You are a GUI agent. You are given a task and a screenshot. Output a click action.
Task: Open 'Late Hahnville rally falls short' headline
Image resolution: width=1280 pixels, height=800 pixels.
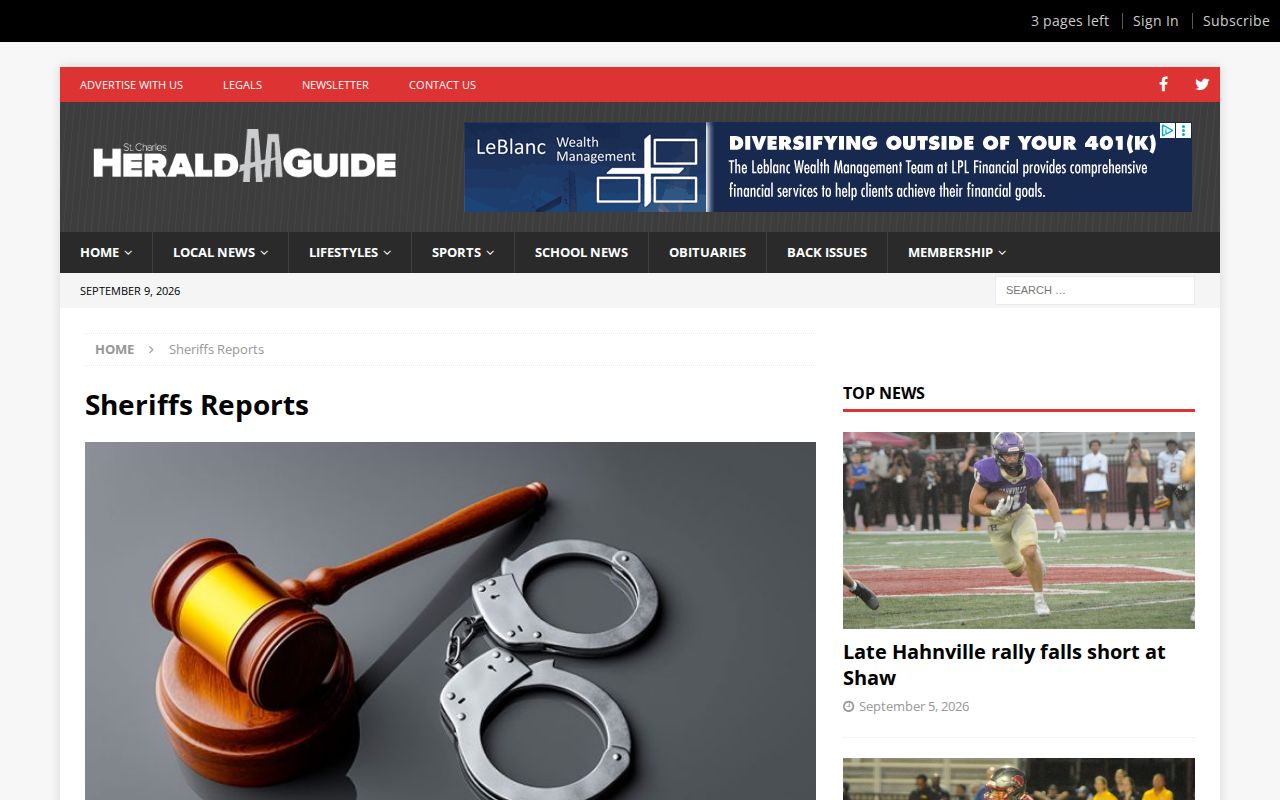pos(1004,664)
